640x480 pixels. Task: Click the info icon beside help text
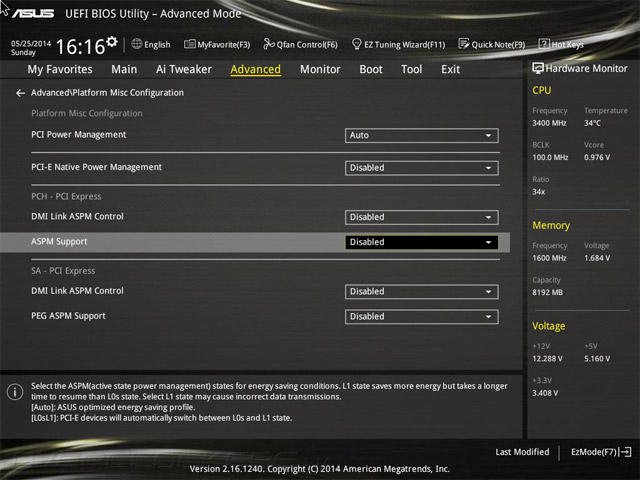(x=15, y=392)
